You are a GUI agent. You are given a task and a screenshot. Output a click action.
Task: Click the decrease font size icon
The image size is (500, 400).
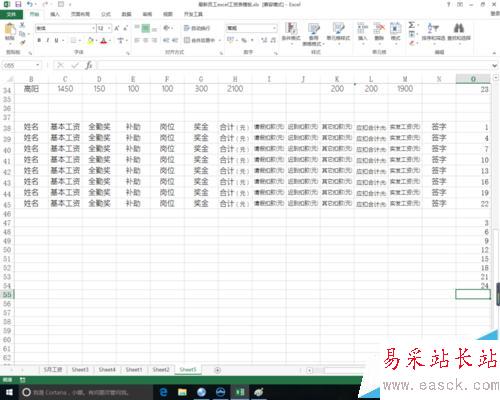[x=126, y=28]
